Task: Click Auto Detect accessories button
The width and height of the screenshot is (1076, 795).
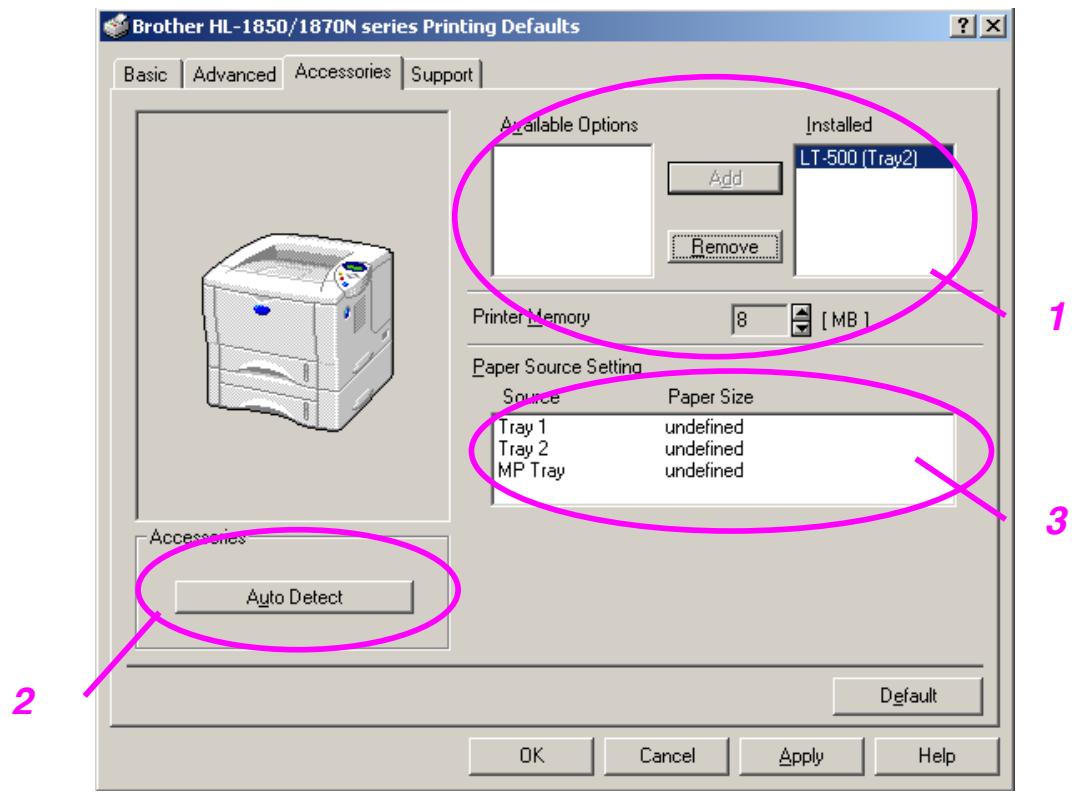Action: point(294,597)
